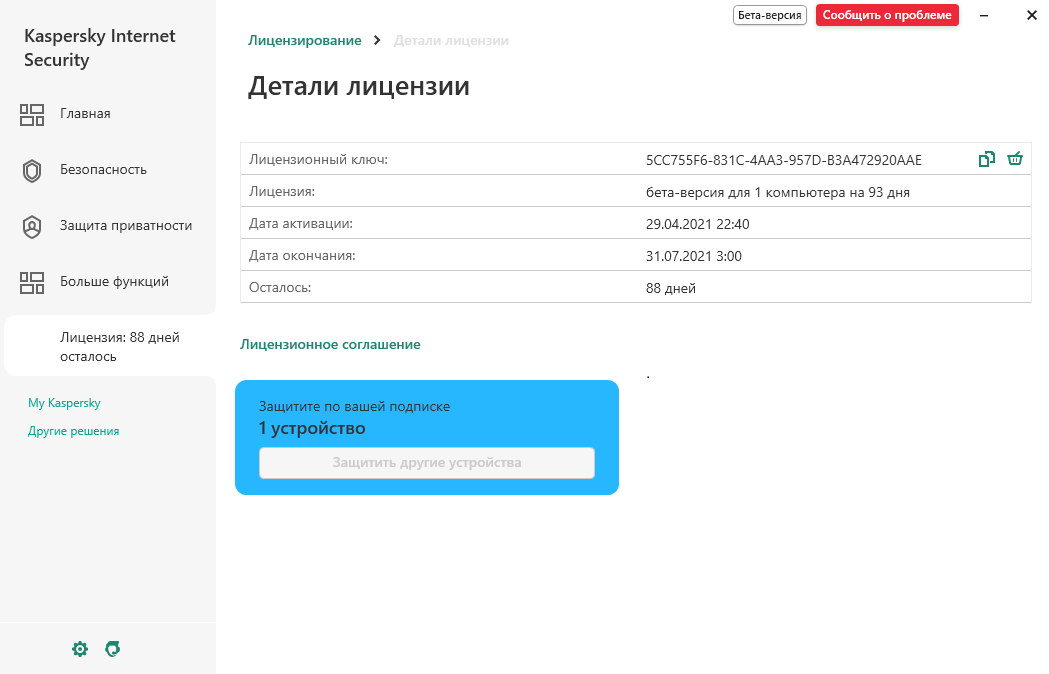Image resolution: width=1049 pixels, height=674 pixels.
Task: Open the Больше функций section
Action: click(x=114, y=282)
